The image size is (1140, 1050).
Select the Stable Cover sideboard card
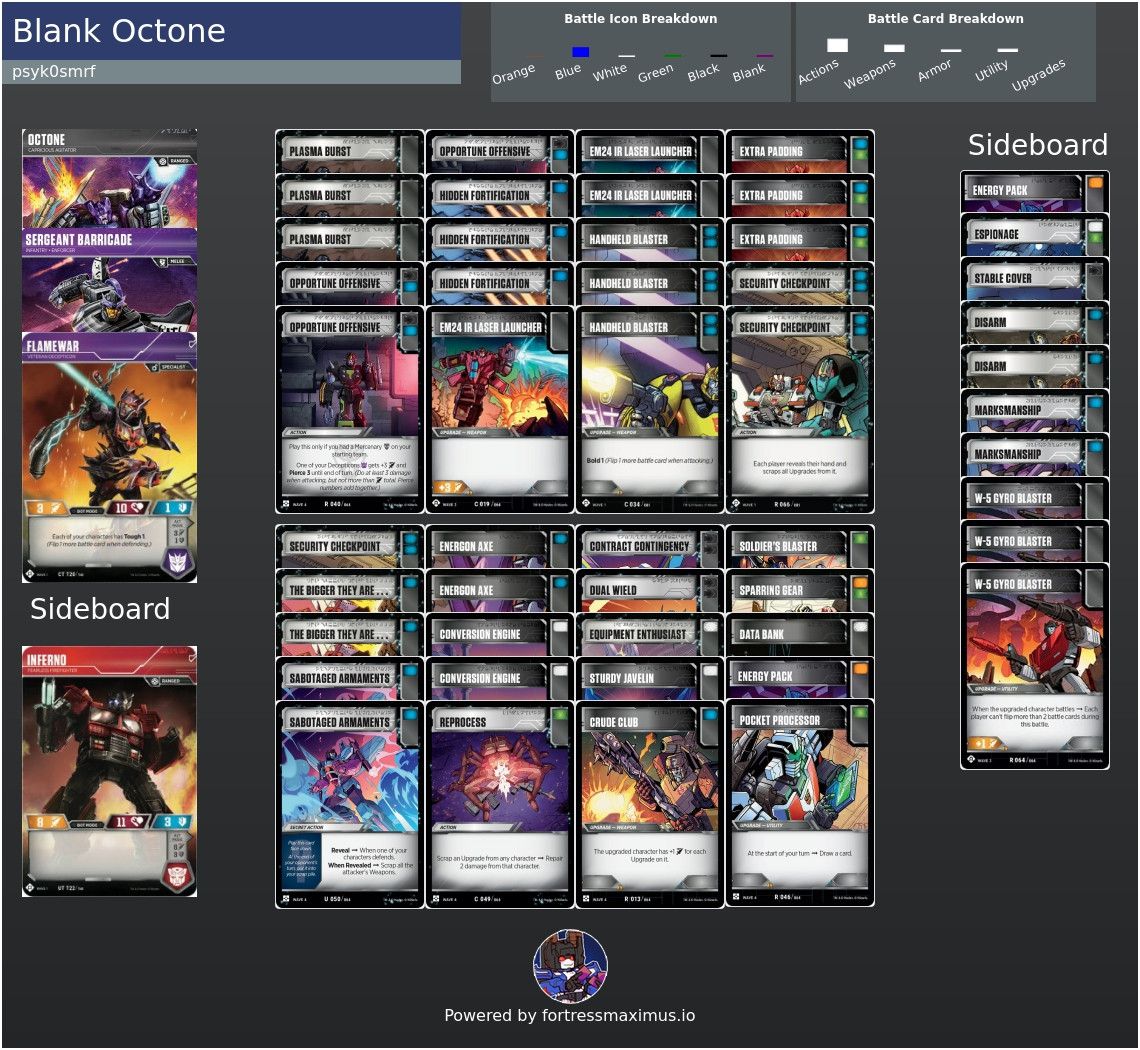click(1035, 278)
